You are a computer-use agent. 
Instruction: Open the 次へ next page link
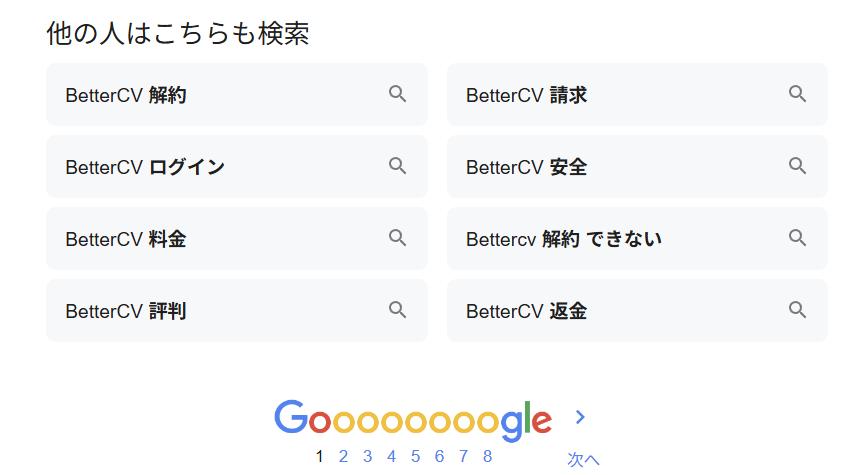[x=582, y=459]
